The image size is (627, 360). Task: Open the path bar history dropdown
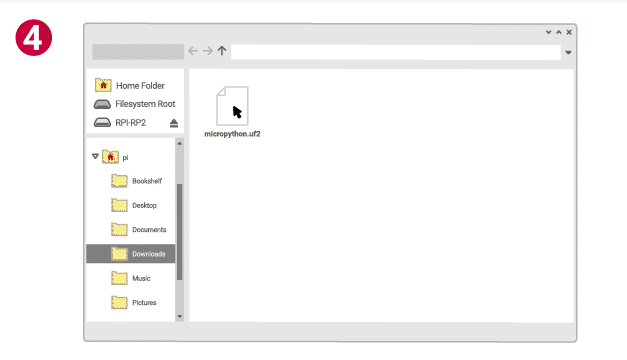coord(568,52)
